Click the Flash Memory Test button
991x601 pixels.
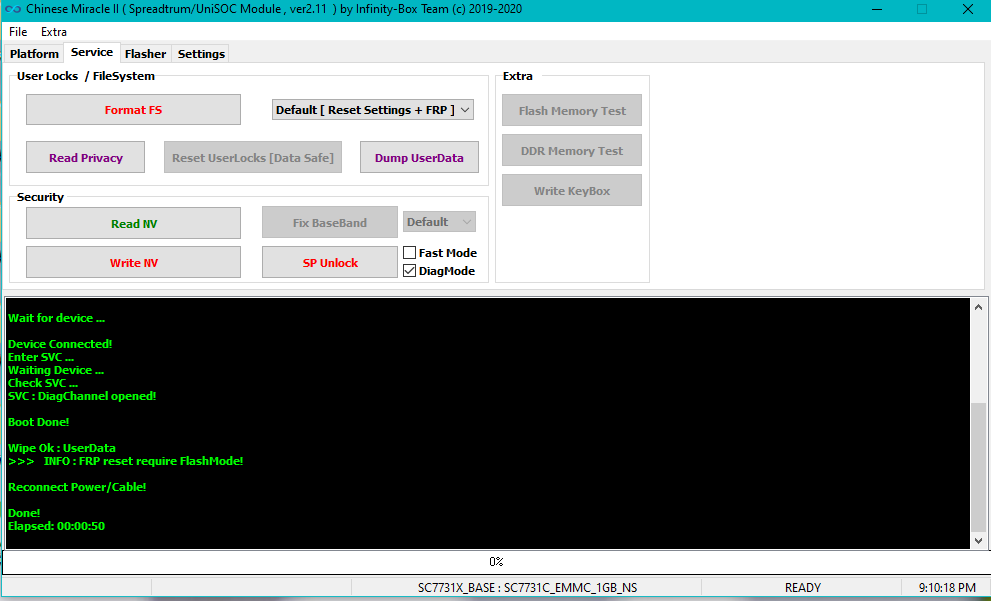[x=572, y=111]
